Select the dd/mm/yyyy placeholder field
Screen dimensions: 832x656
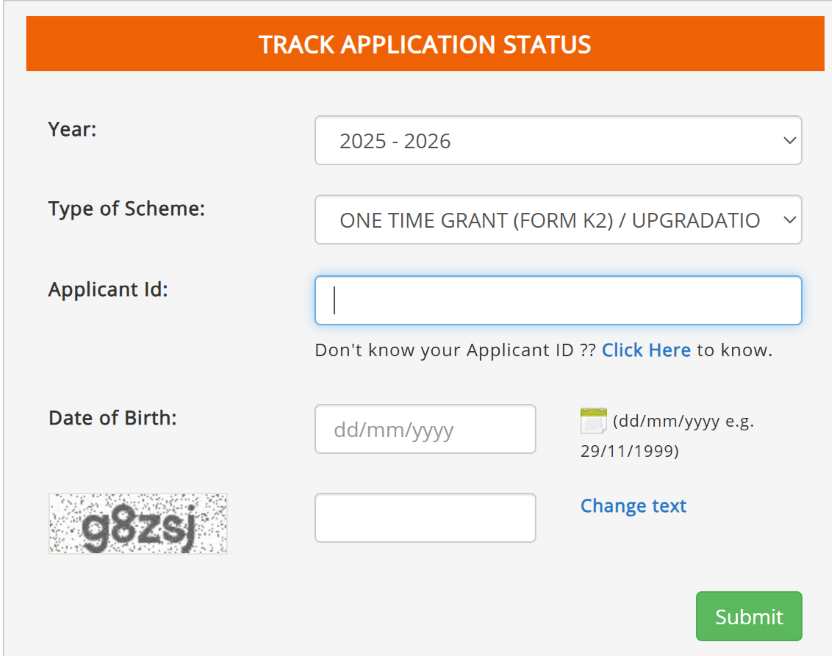(x=424, y=428)
